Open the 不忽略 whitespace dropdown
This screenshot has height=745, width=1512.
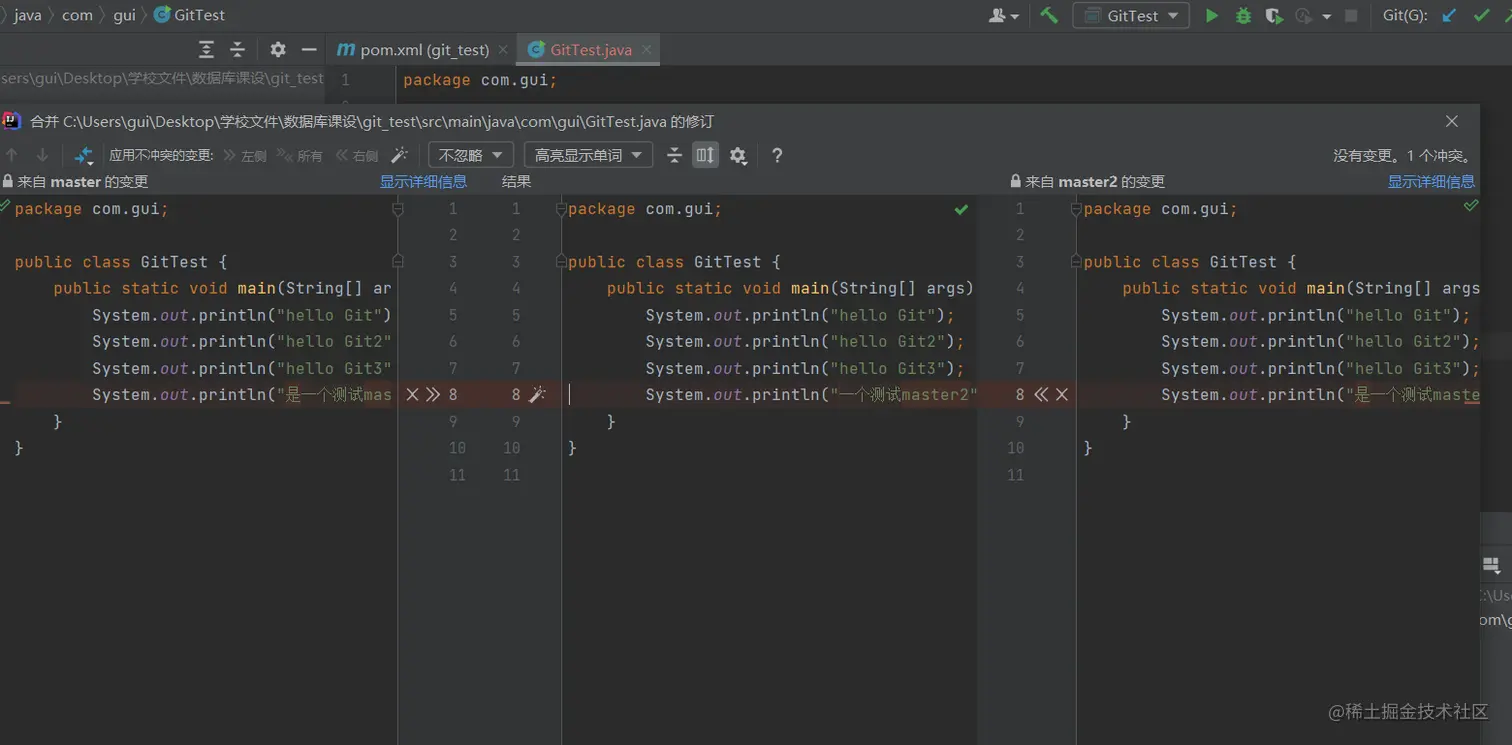tap(471, 155)
